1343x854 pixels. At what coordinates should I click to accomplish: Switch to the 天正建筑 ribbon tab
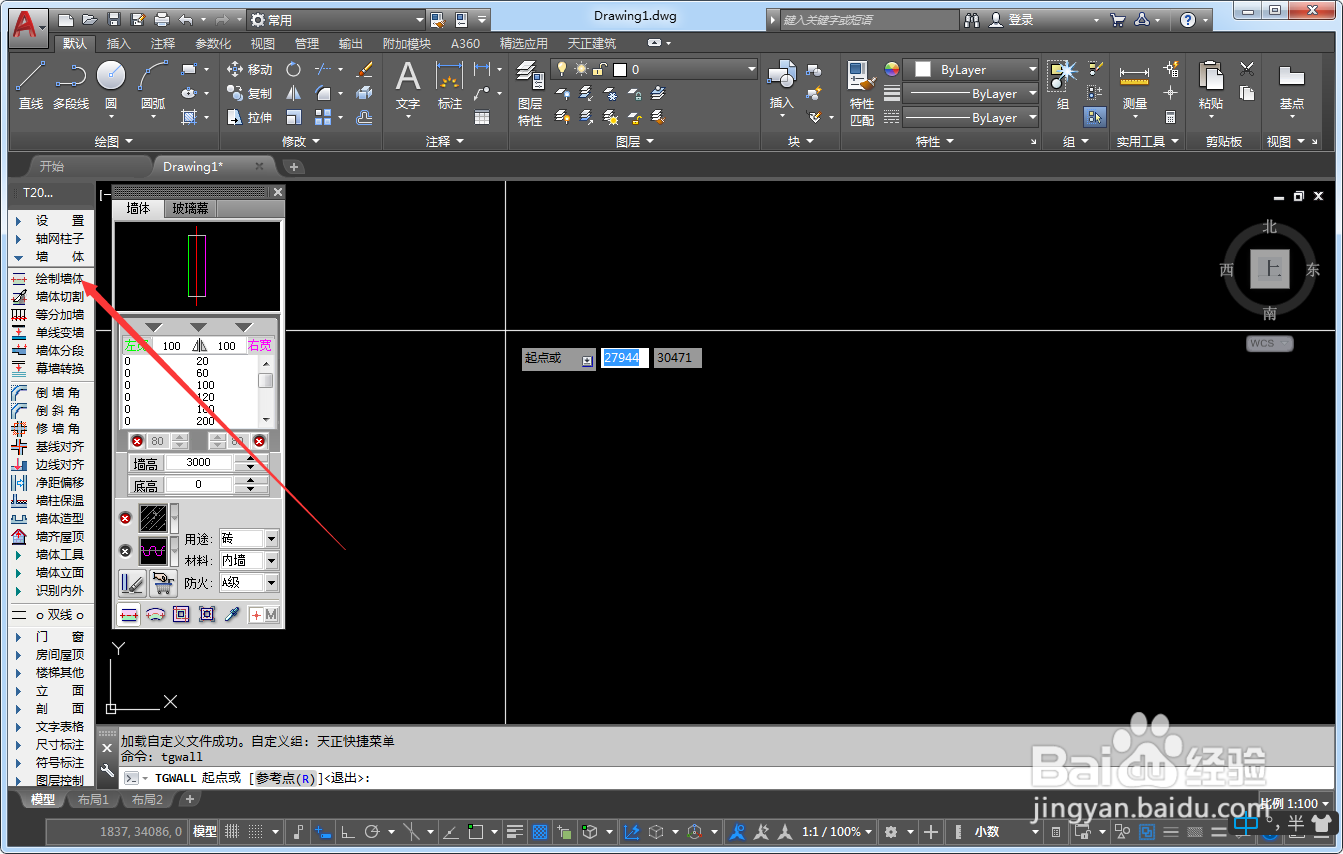pos(592,43)
